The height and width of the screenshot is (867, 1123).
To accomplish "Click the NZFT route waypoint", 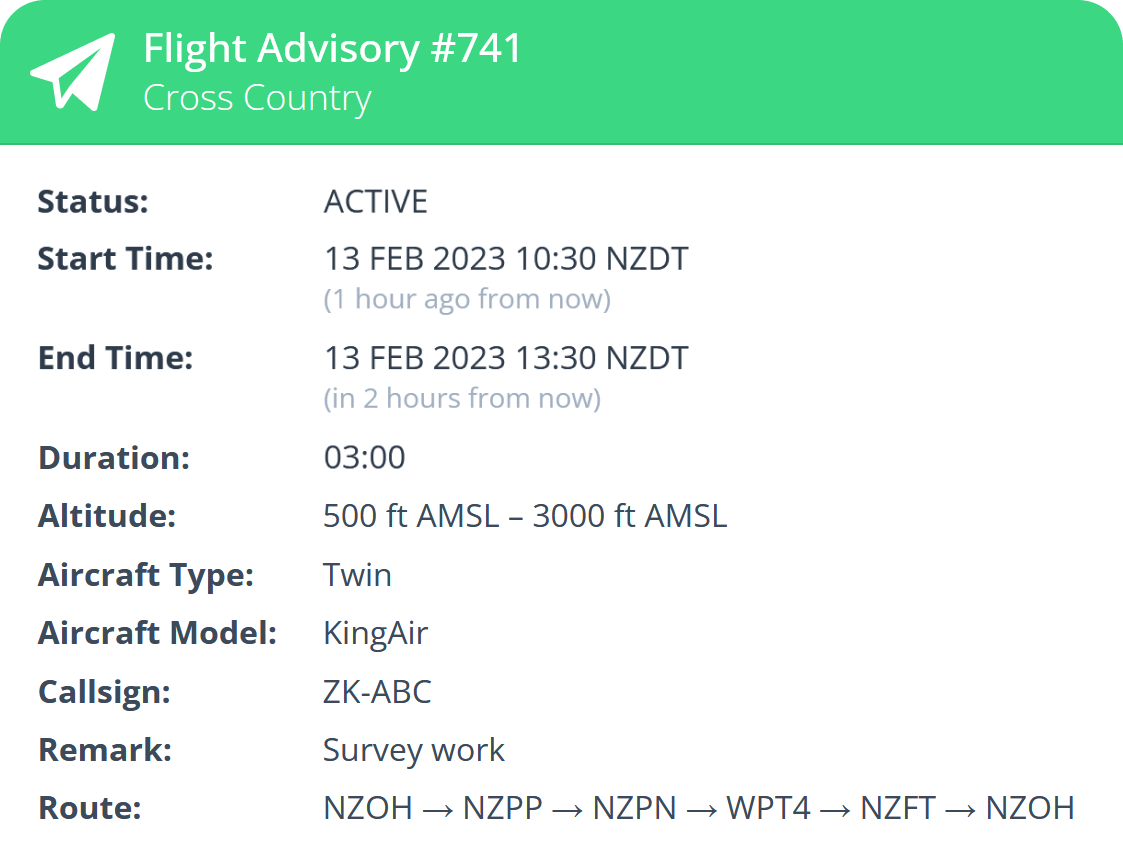I will point(897,809).
